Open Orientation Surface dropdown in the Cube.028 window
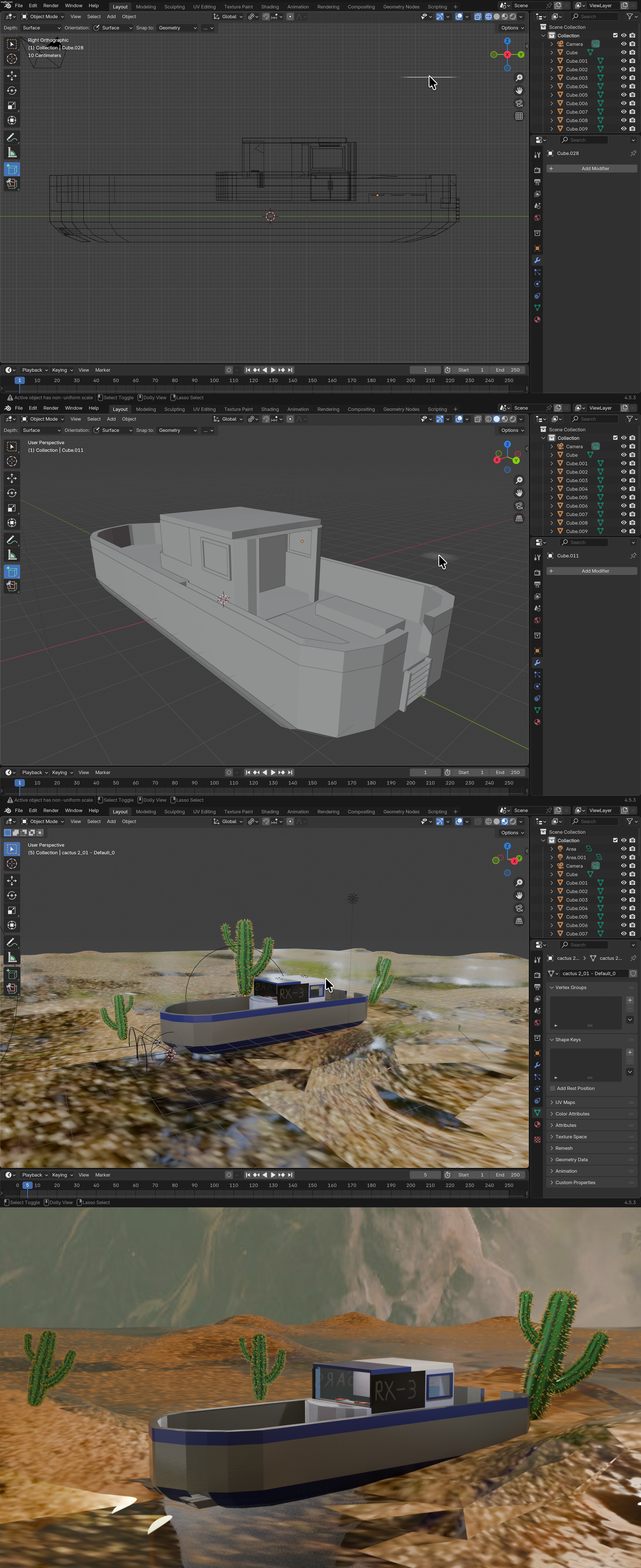The height and width of the screenshot is (1568, 641). click(113, 28)
